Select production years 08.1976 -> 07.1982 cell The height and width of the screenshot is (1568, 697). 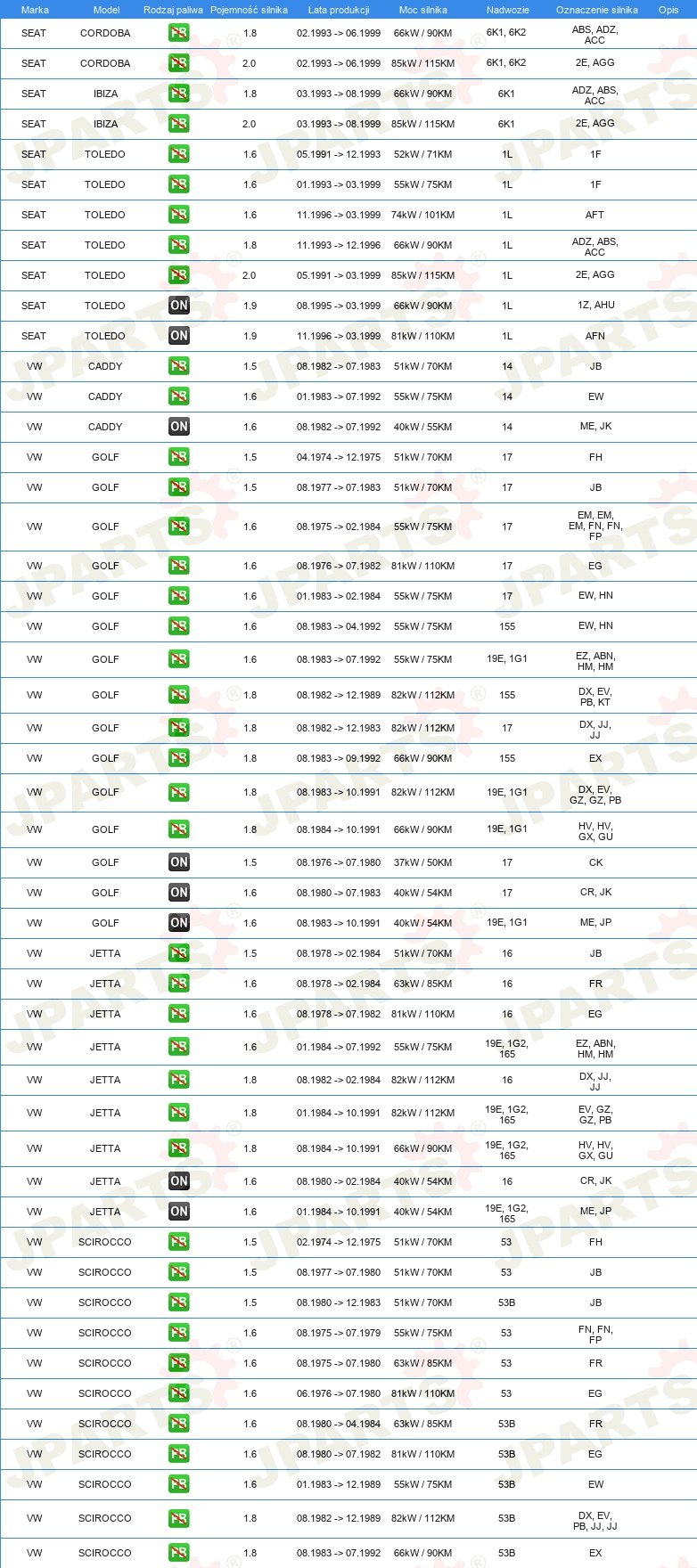(x=339, y=566)
